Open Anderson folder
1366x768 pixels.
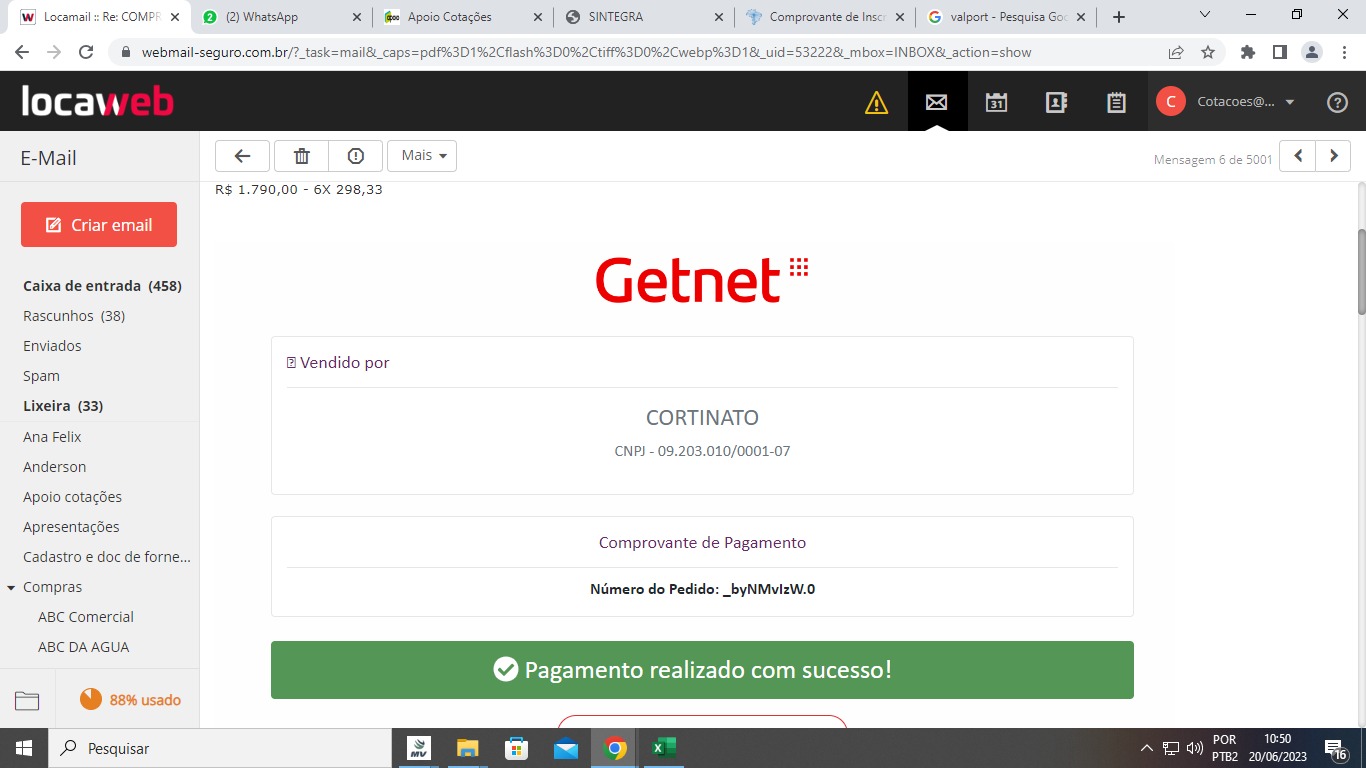(x=55, y=467)
